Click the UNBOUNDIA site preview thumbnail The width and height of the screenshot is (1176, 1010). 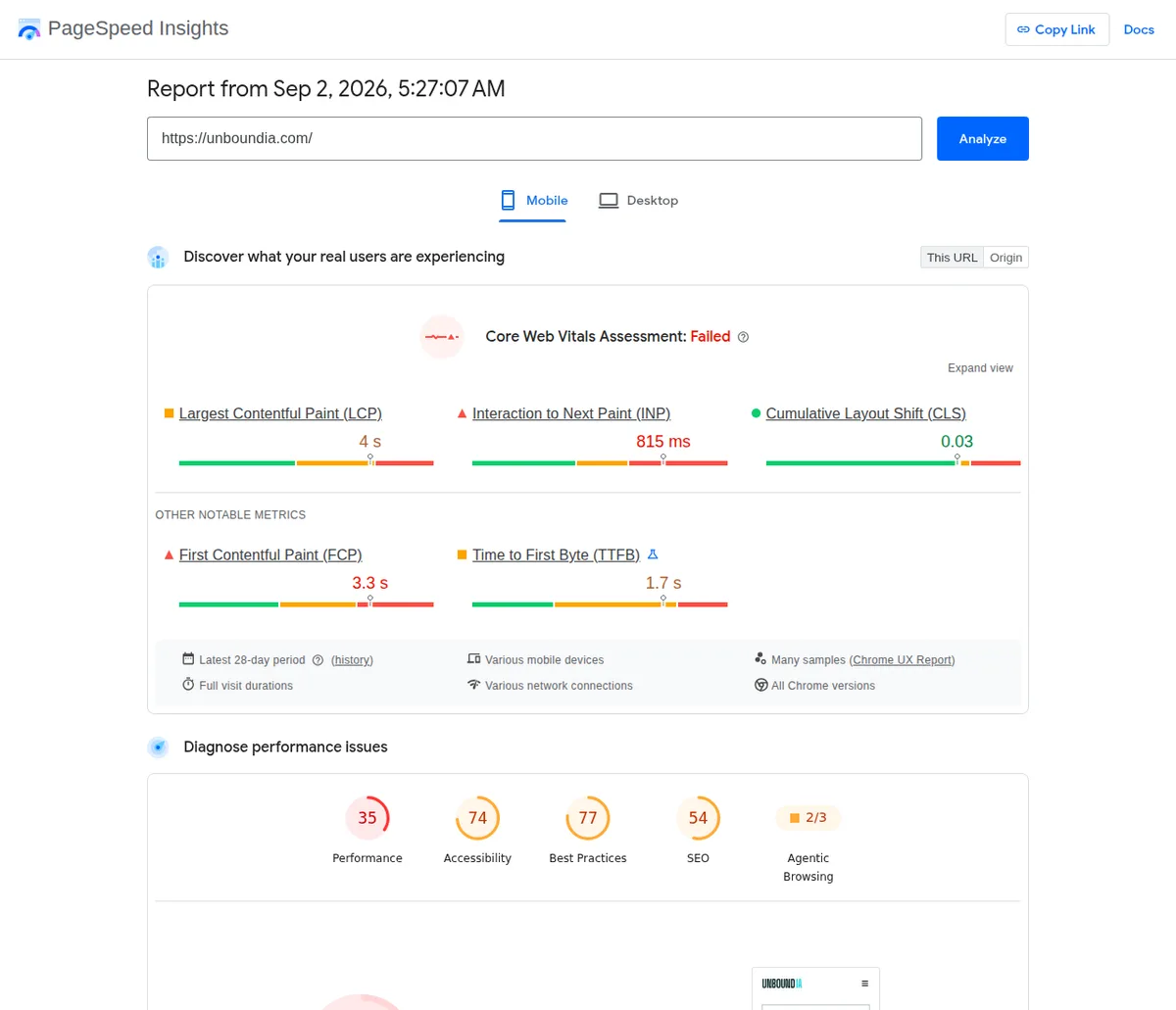coord(815,988)
